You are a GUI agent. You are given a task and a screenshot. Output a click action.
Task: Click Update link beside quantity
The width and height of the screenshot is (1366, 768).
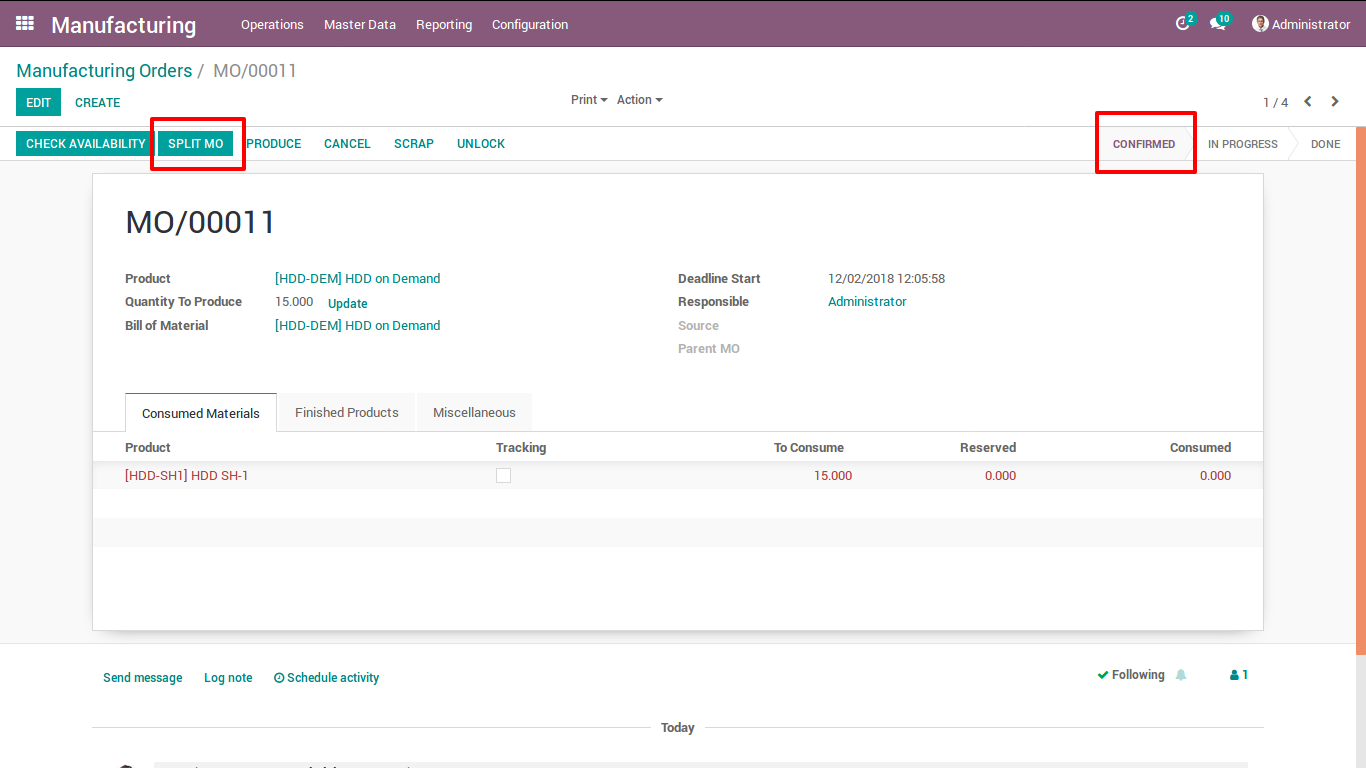(348, 303)
